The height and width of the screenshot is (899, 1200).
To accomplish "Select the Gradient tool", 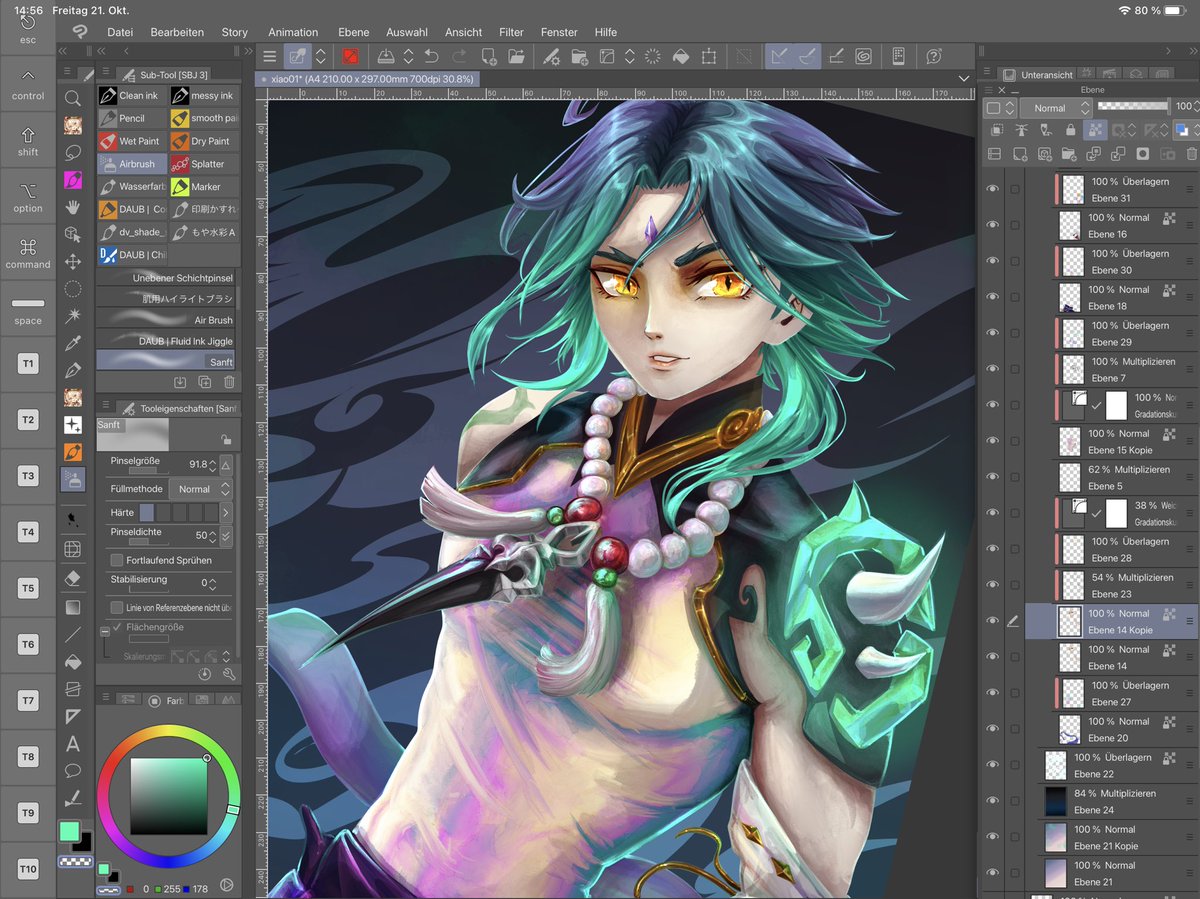I will coord(73,606).
